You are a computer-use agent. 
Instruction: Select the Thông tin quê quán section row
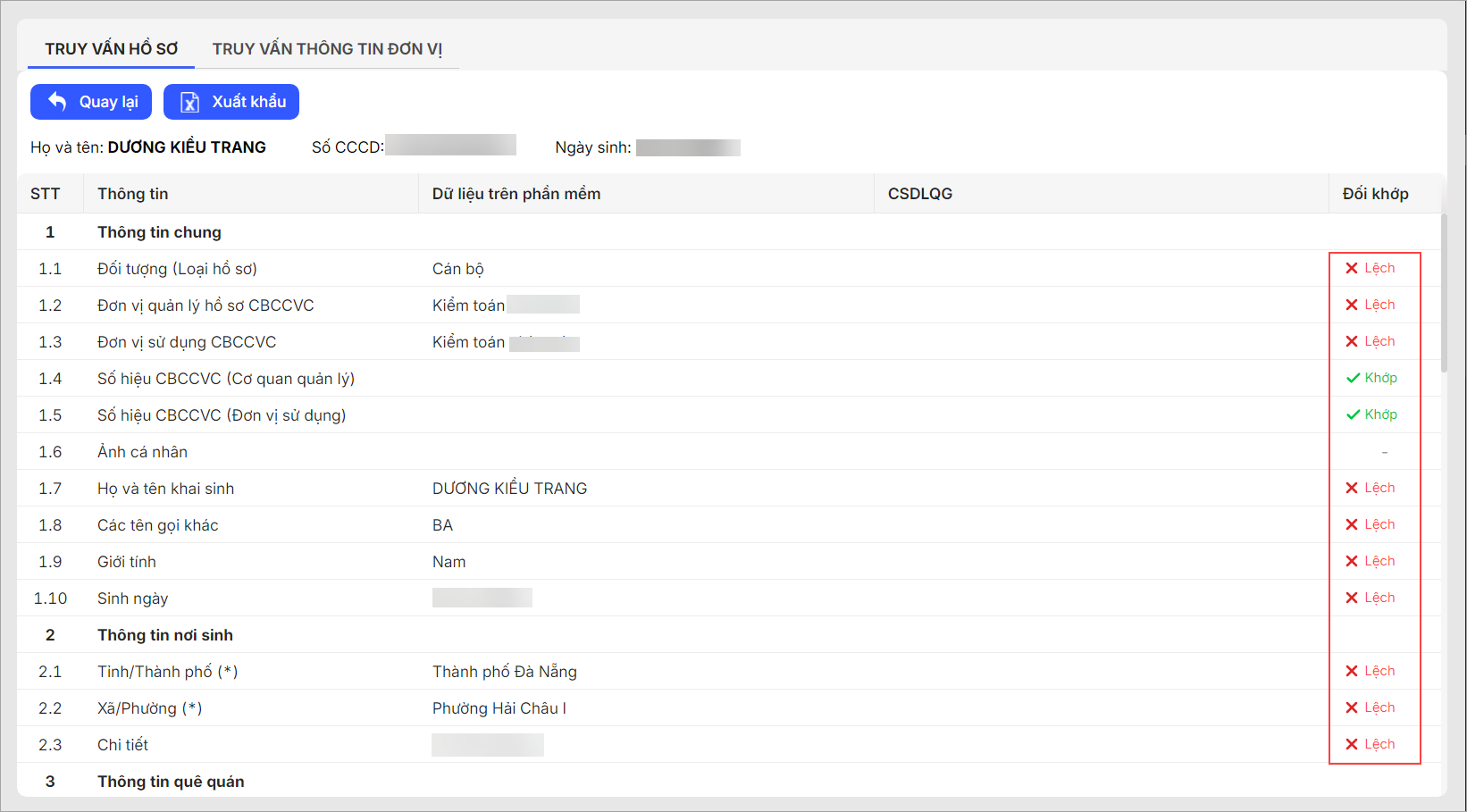[171, 782]
